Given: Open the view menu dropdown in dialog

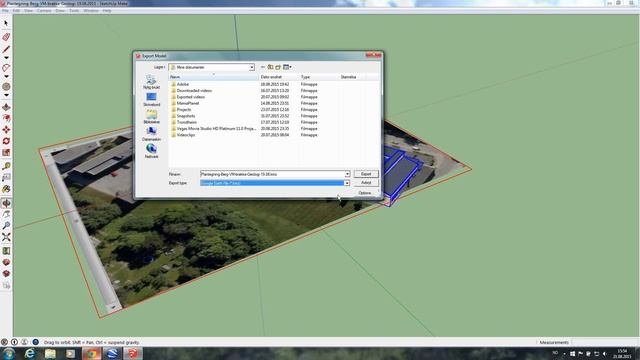Looking at the screenshot, I should pos(287,67).
